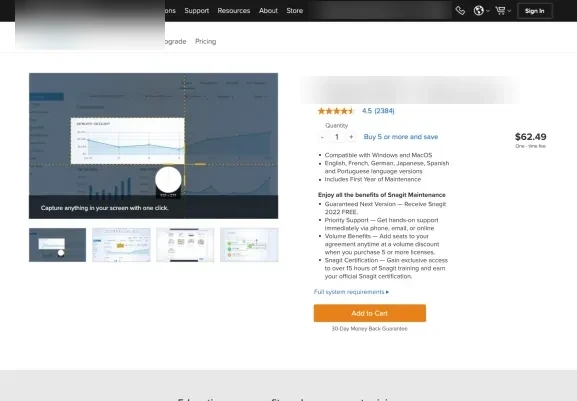Decrease quantity with the minus button
This screenshot has width=577, height=401.
point(322,137)
